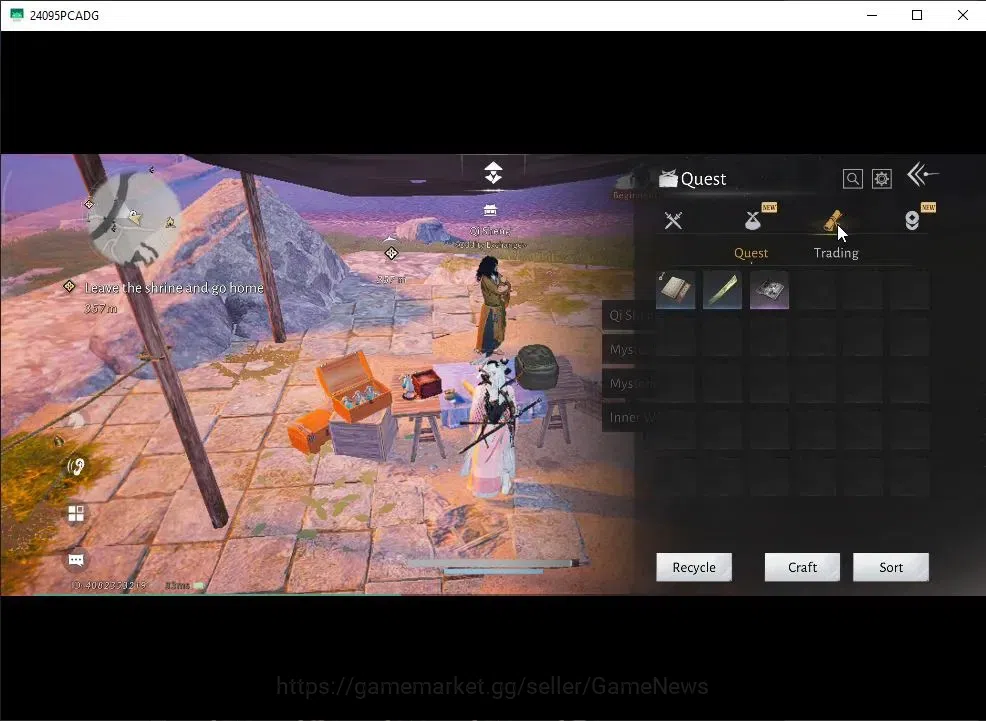This screenshot has width=986, height=721.
Task: Select the book item in inventory
Action: pyautogui.click(x=675, y=290)
